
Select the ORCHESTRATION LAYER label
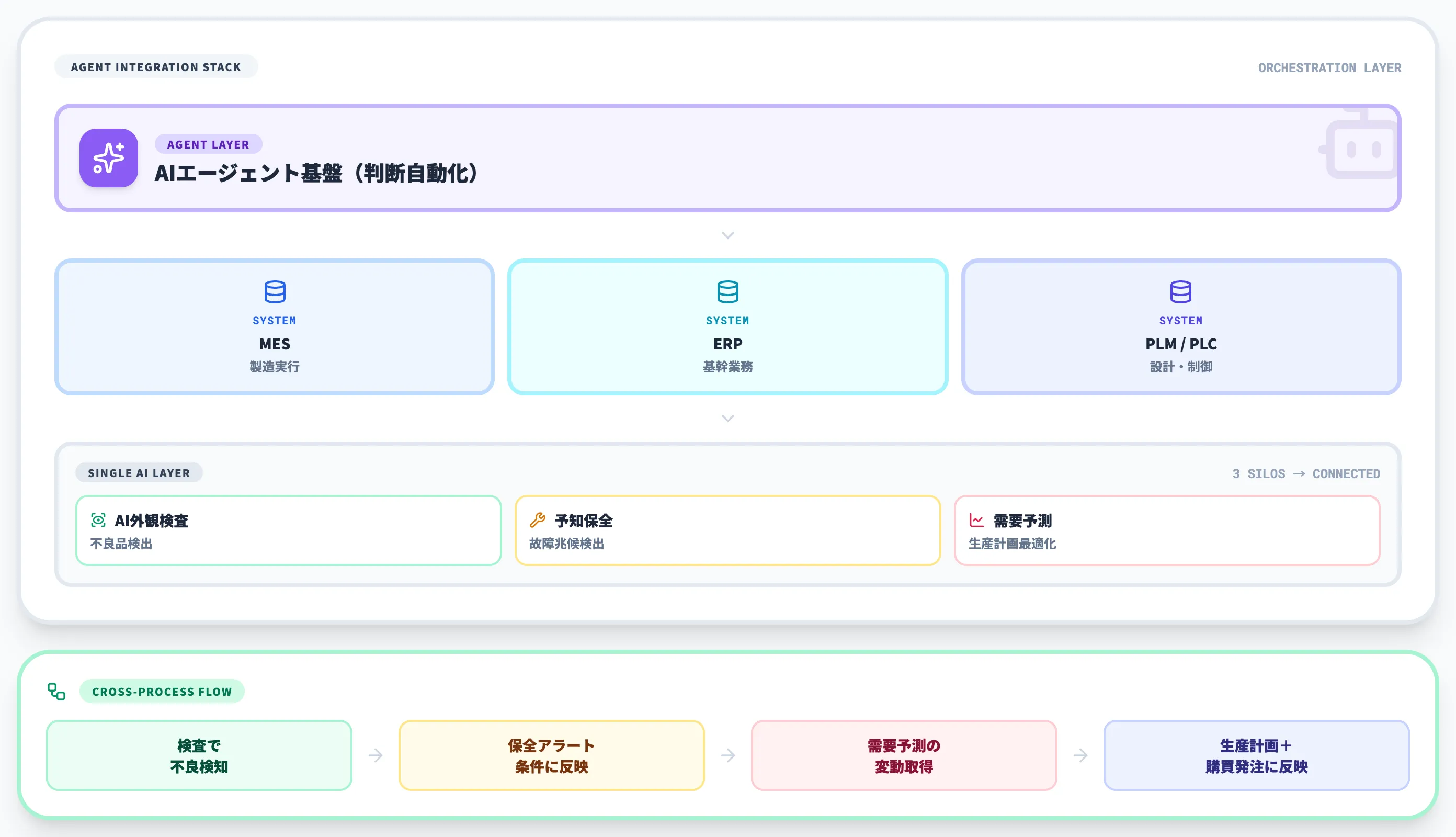tap(1329, 67)
